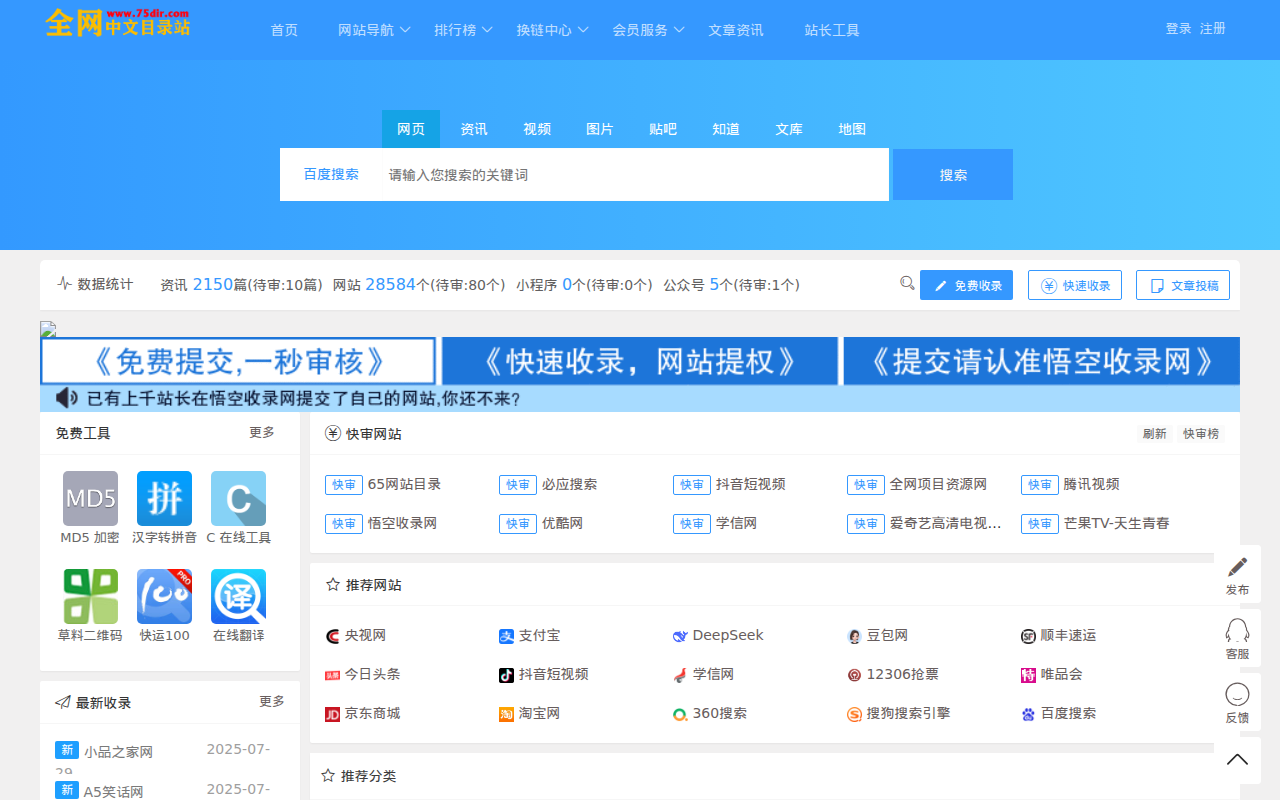Open the 快运100 icon
The height and width of the screenshot is (800, 1280).
[164, 596]
